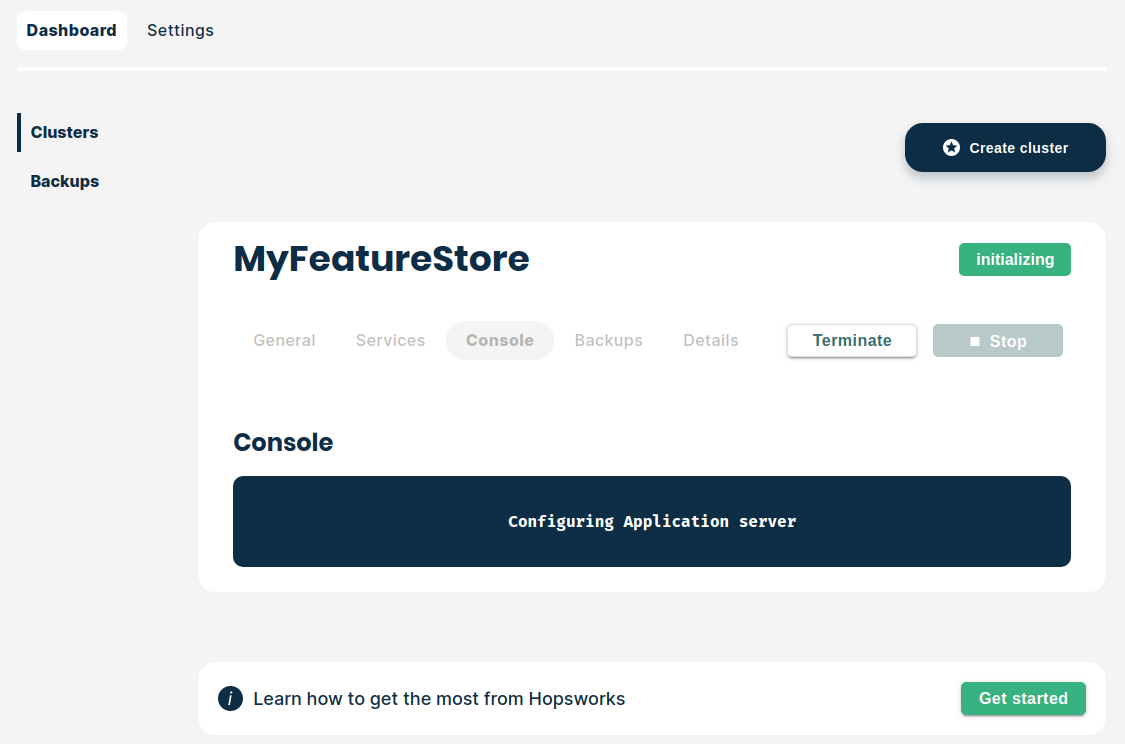This screenshot has width=1125, height=744.
Task: Select Clusters in the sidebar
Action: pos(64,132)
